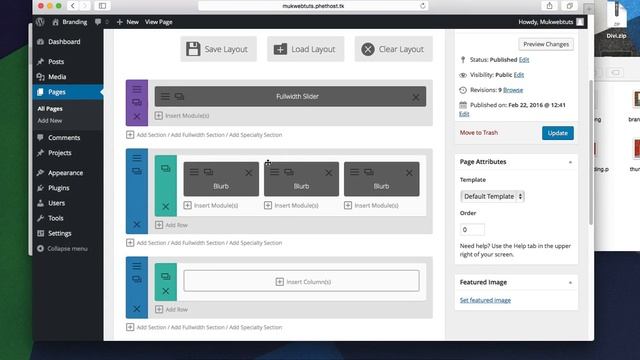Delete the purple fullwidth section

(x=137, y=116)
